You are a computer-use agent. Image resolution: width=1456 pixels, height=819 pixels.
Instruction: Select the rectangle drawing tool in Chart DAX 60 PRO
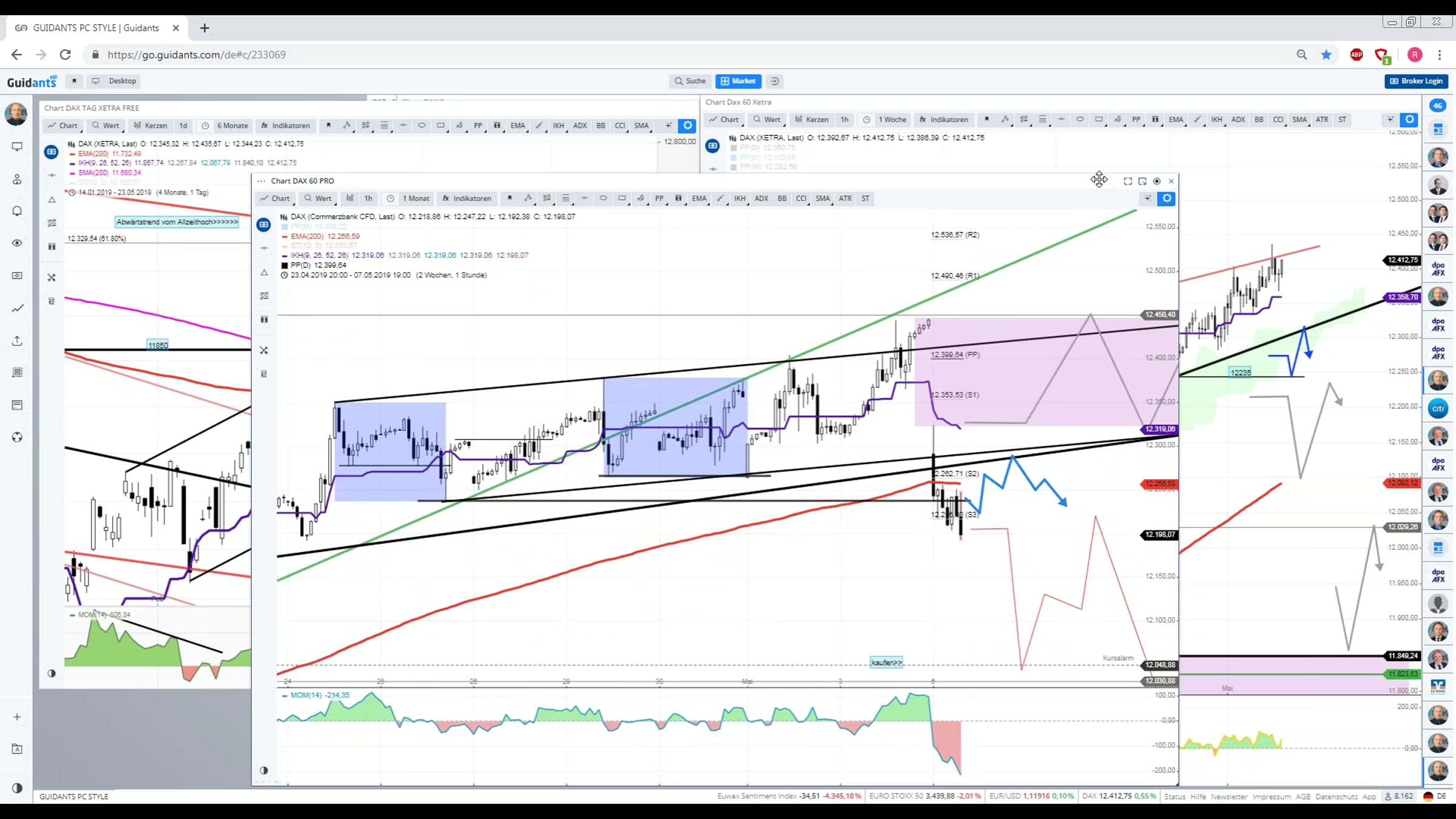pos(622,198)
